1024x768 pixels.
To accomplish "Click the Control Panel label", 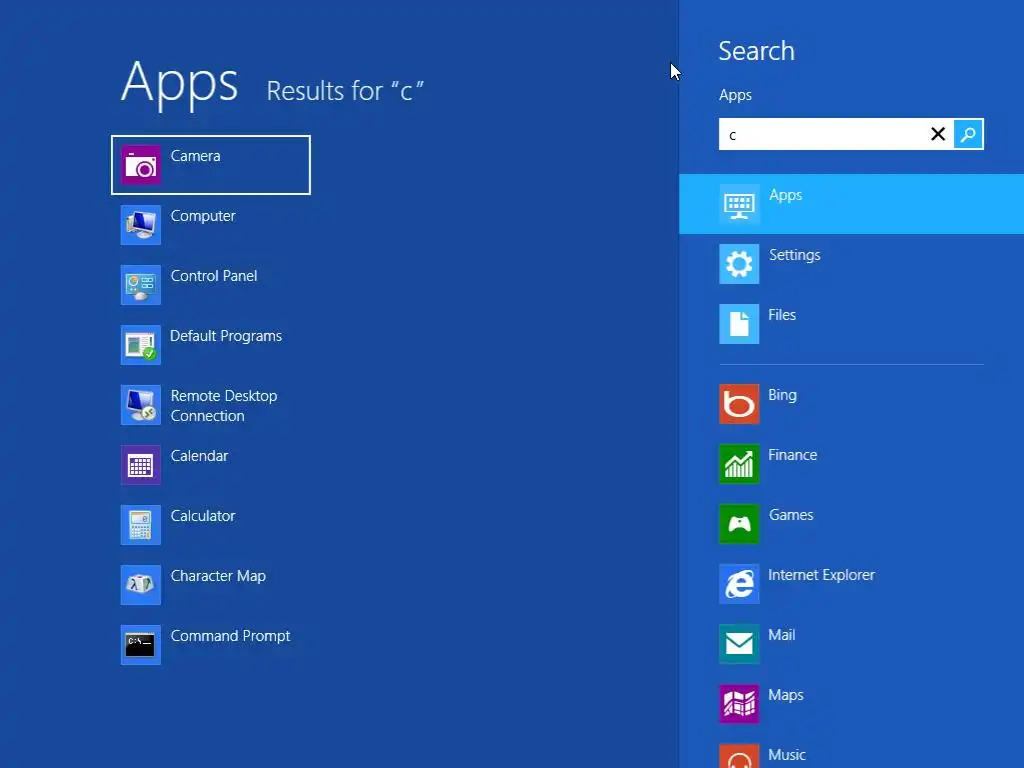I will point(214,276).
